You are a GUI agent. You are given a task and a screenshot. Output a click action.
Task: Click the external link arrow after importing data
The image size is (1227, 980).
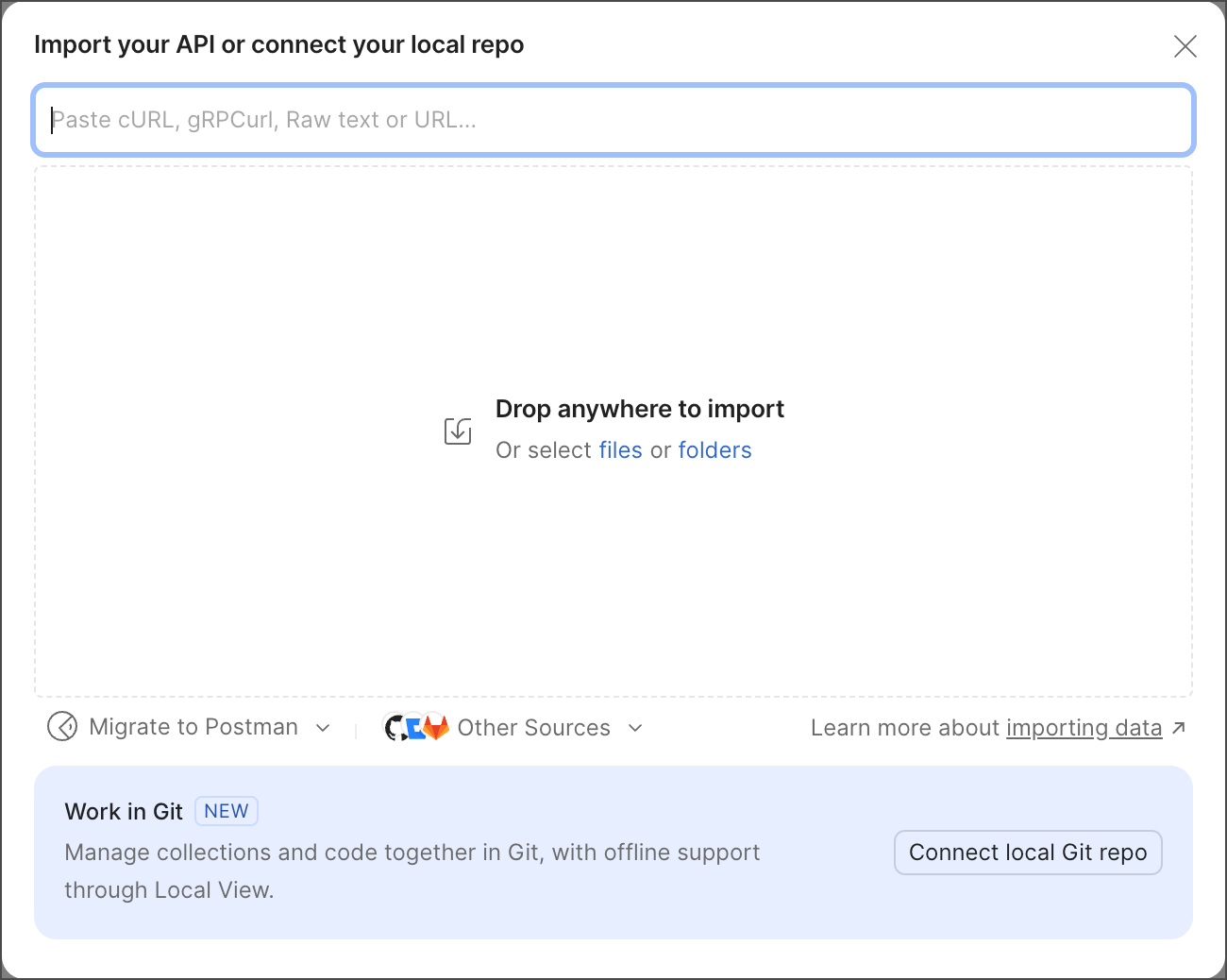click(1178, 728)
